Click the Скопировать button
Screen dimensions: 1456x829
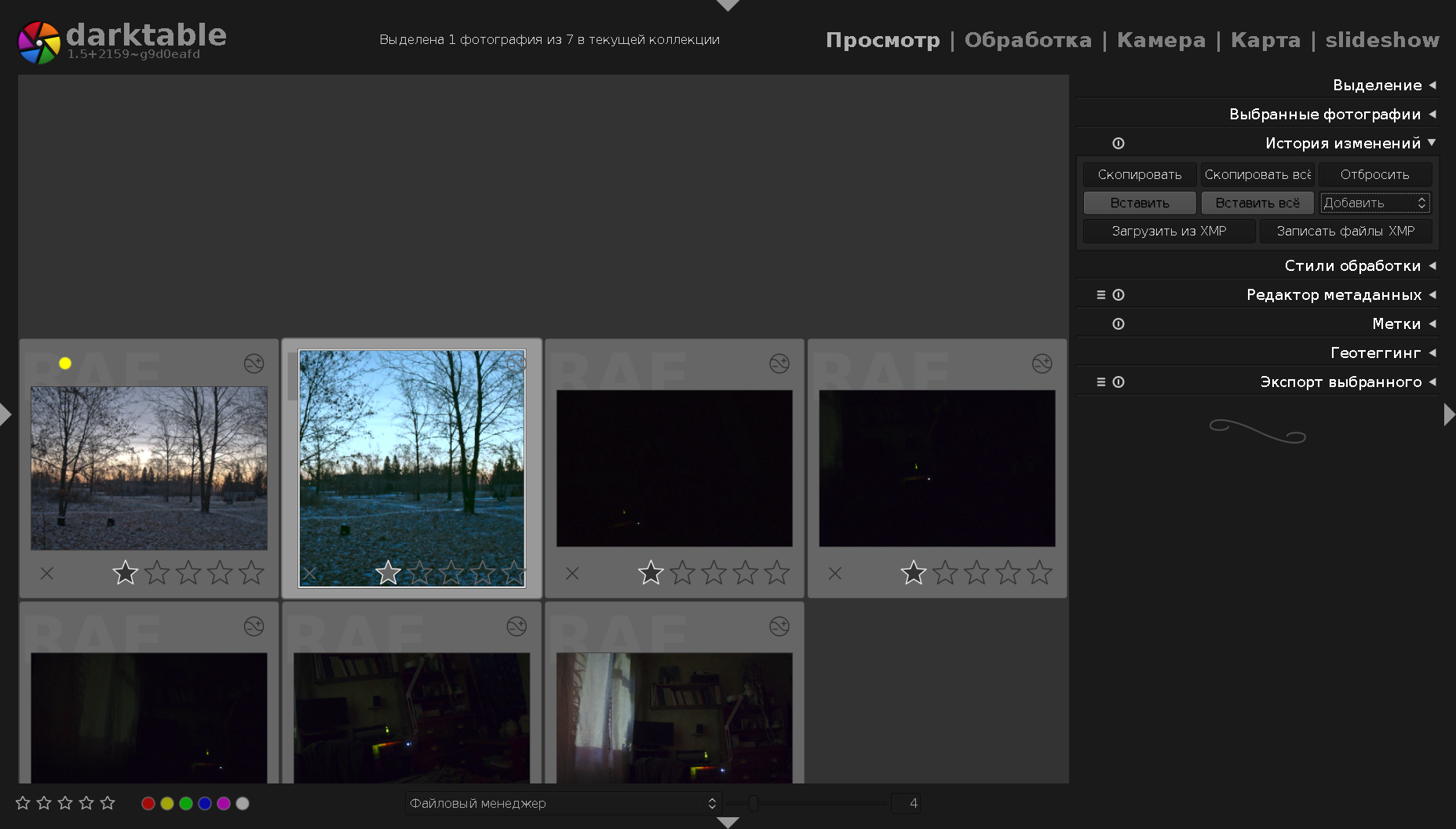(1140, 174)
